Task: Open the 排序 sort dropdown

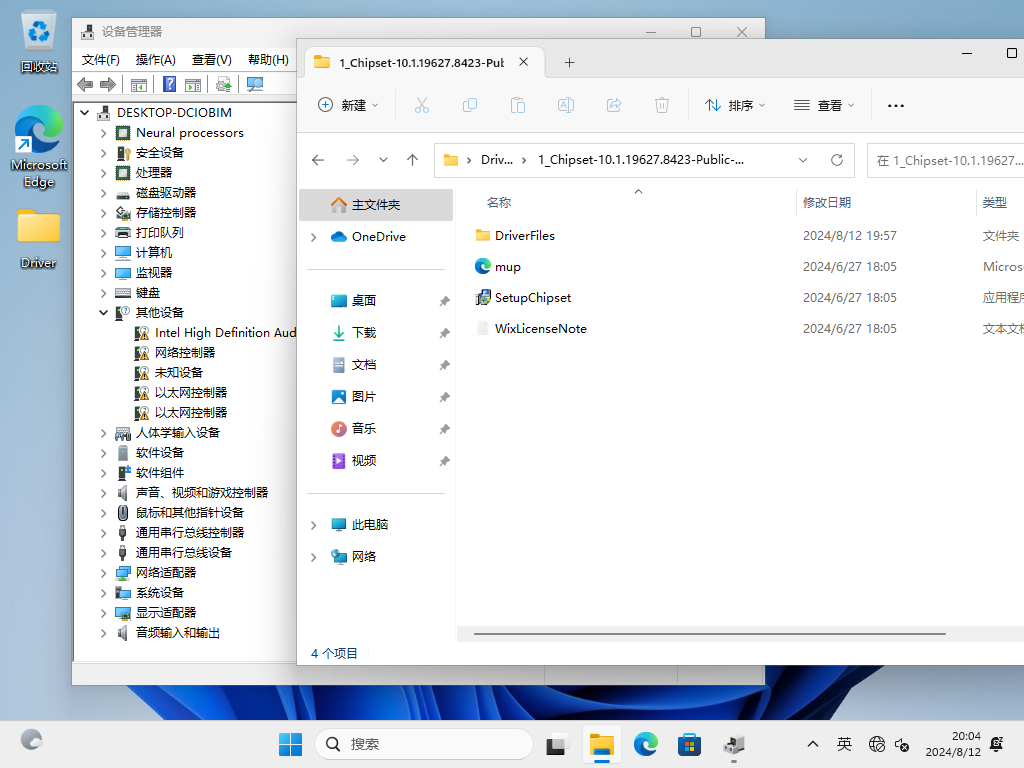Action: [735, 105]
